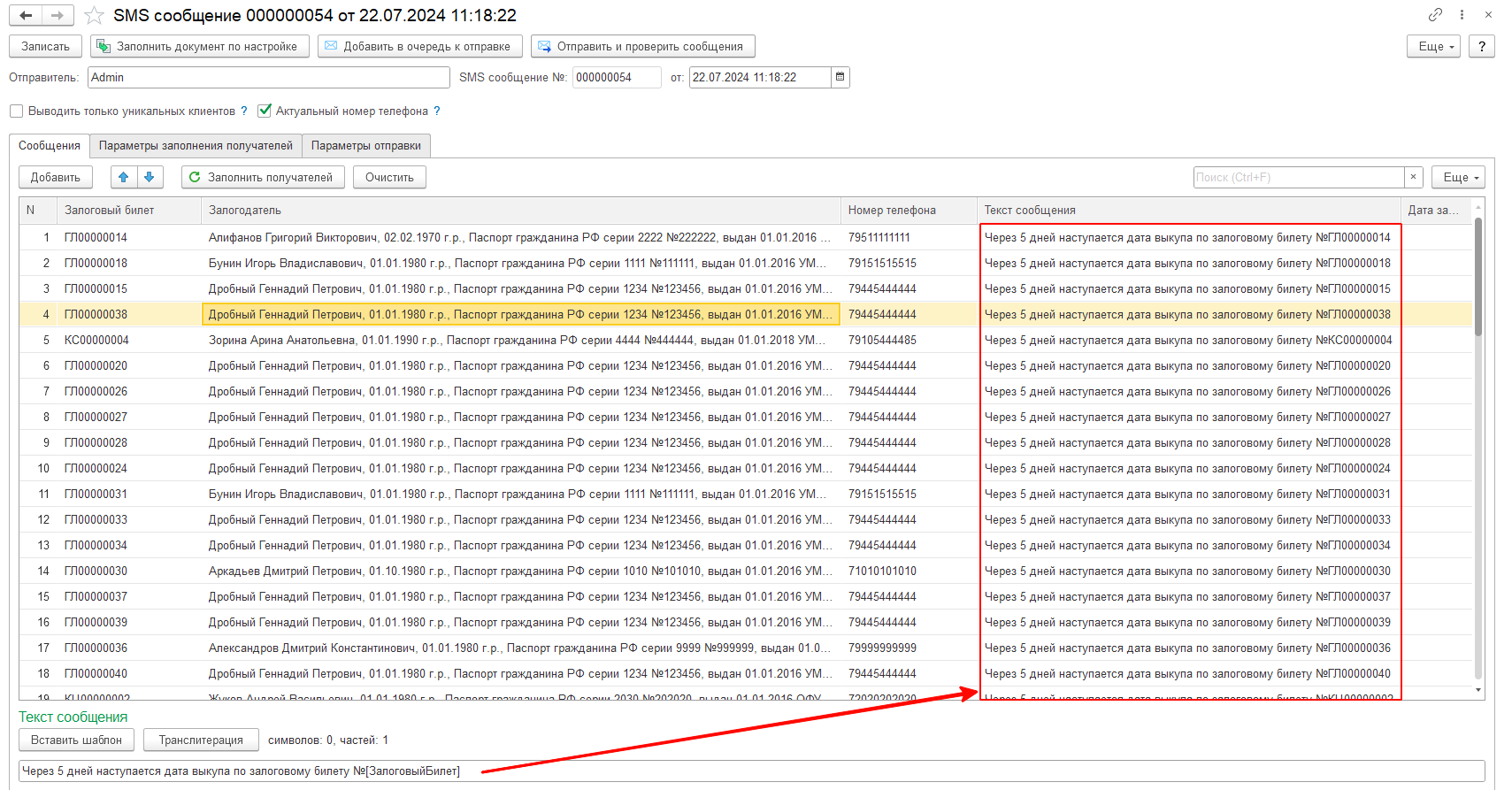Move selected row up with the blue arrow
Image resolution: width=1512 pixels, height=790 pixels.
tap(124, 177)
